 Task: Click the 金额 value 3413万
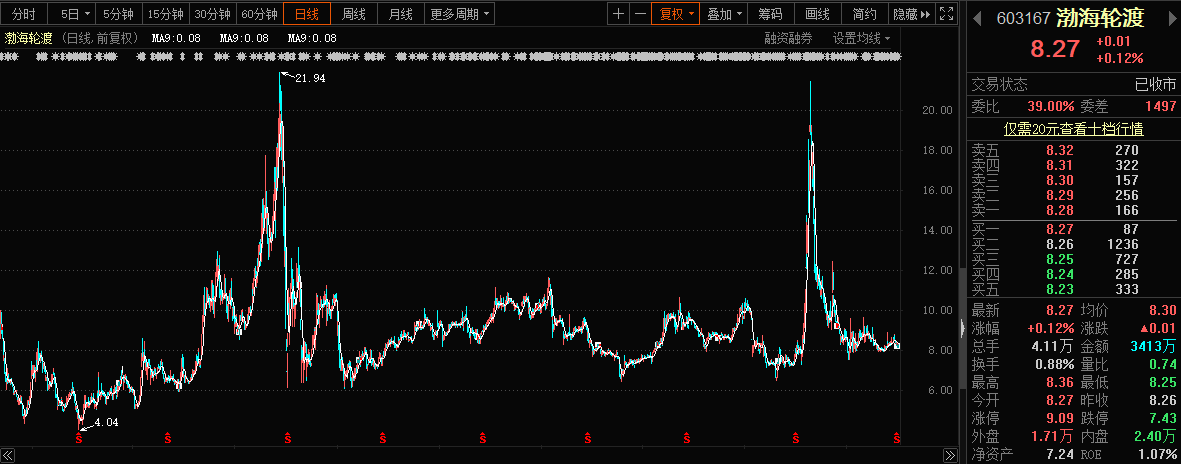tap(1154, 346)
